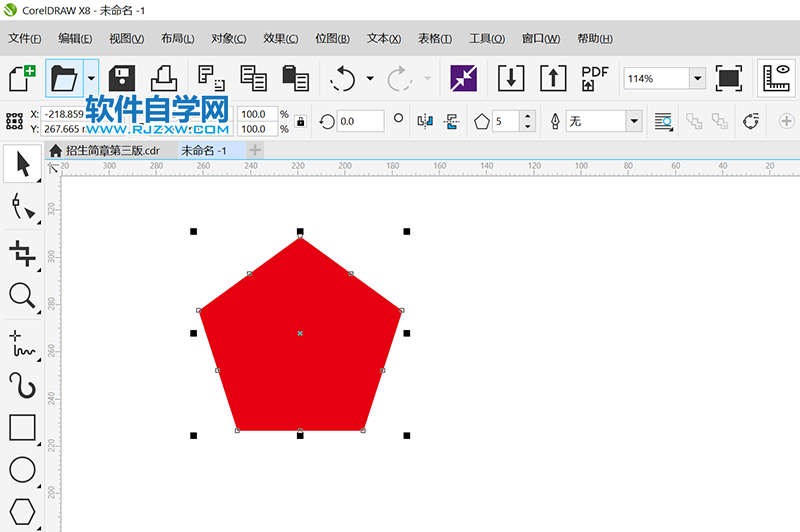Click the Publish to PDF icon
The height and width of the screenshot is (532, 800).
point(595,78)
